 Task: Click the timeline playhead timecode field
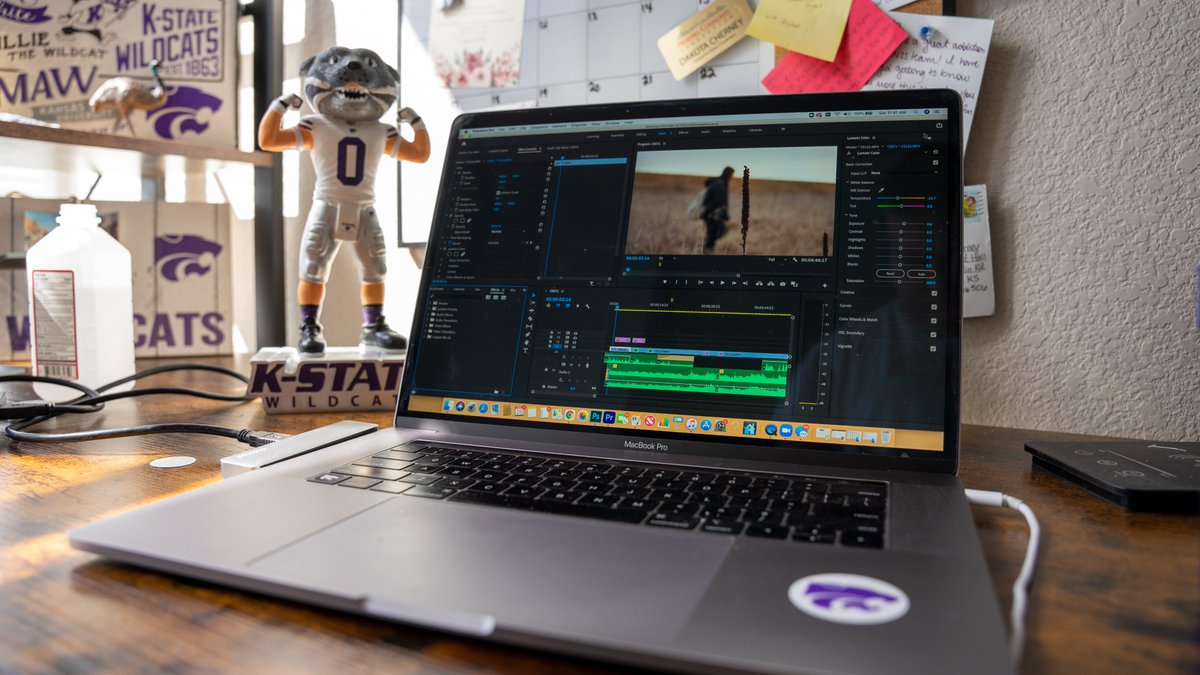tap(558, 299)
